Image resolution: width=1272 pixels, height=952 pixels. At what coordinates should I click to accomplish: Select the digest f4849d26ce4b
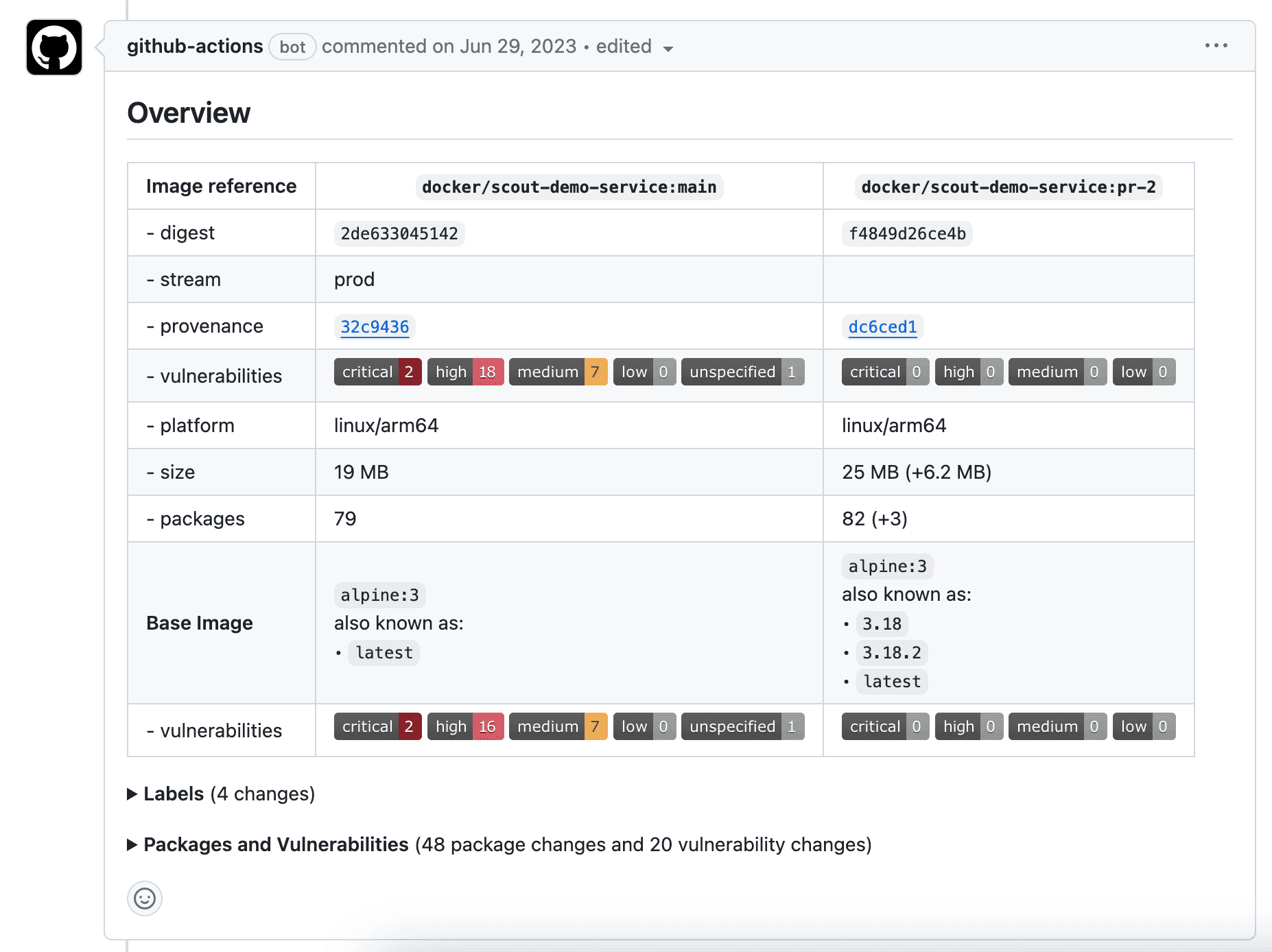(907, 233)
